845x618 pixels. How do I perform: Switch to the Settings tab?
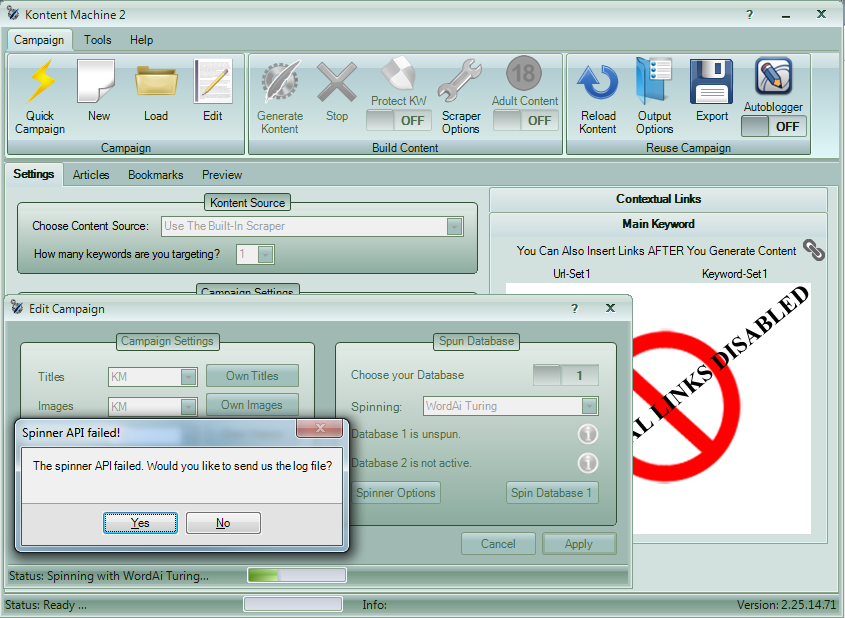click(33, 174)
